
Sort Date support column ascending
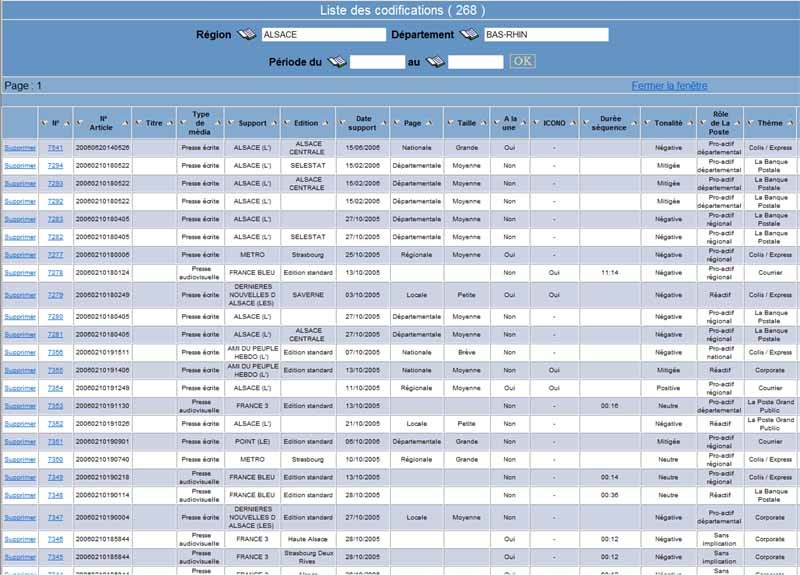tap(384, 123)
